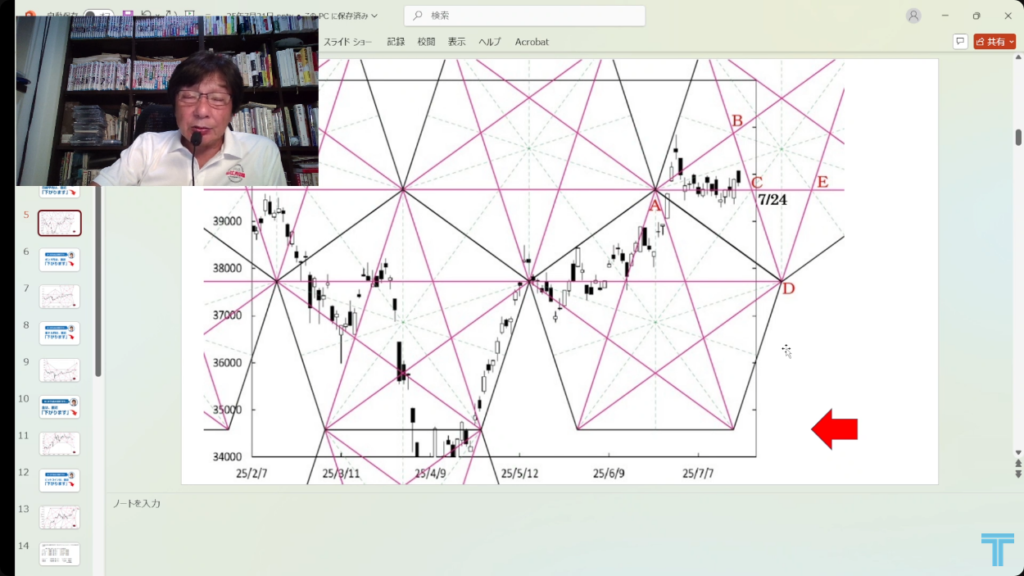Screen dimensions: 1024x576
Task: Click scroll-up arrow of slide scrollbar
Action: point(1018,57)
